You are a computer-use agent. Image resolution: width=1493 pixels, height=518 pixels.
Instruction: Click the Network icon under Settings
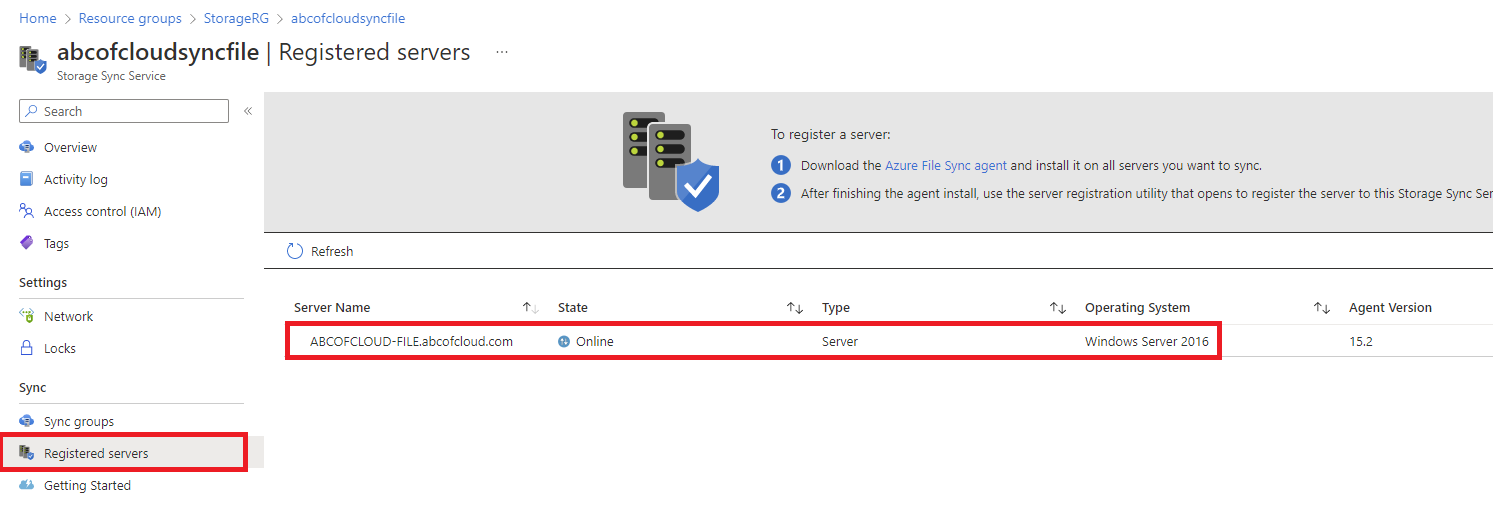[27, 316]
